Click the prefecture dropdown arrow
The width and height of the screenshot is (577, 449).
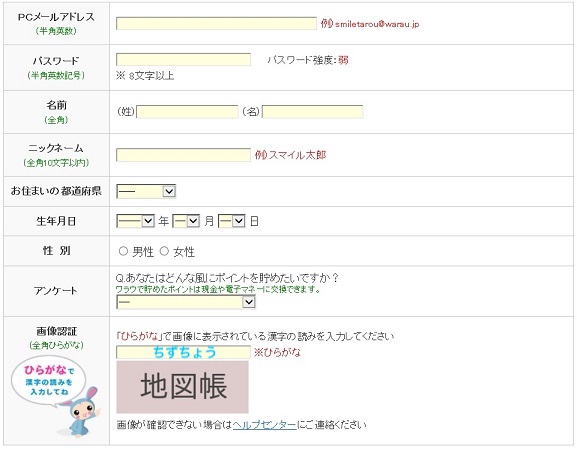[x=169, y=191]
